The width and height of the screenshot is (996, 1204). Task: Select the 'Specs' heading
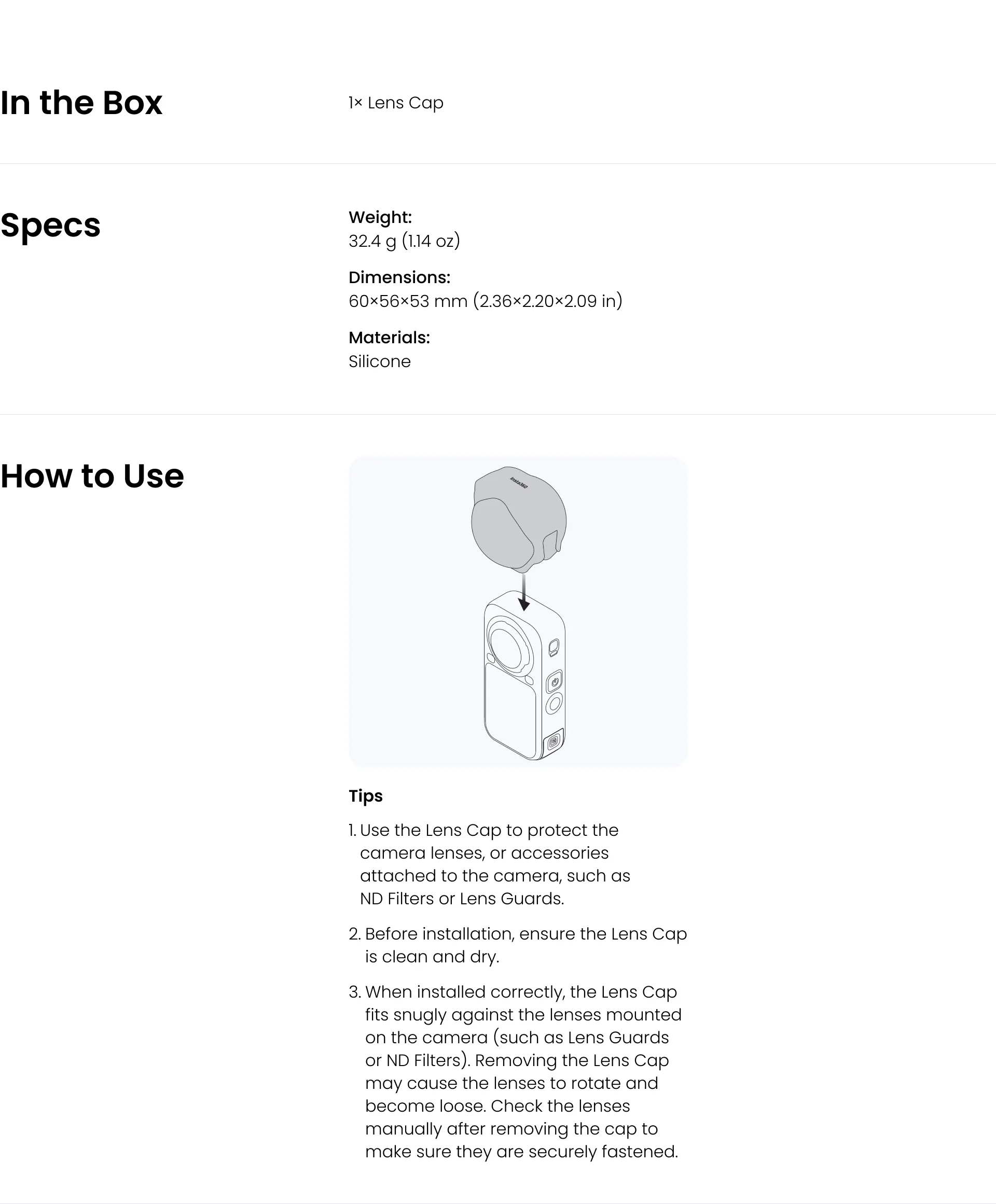tap(50, 226)
